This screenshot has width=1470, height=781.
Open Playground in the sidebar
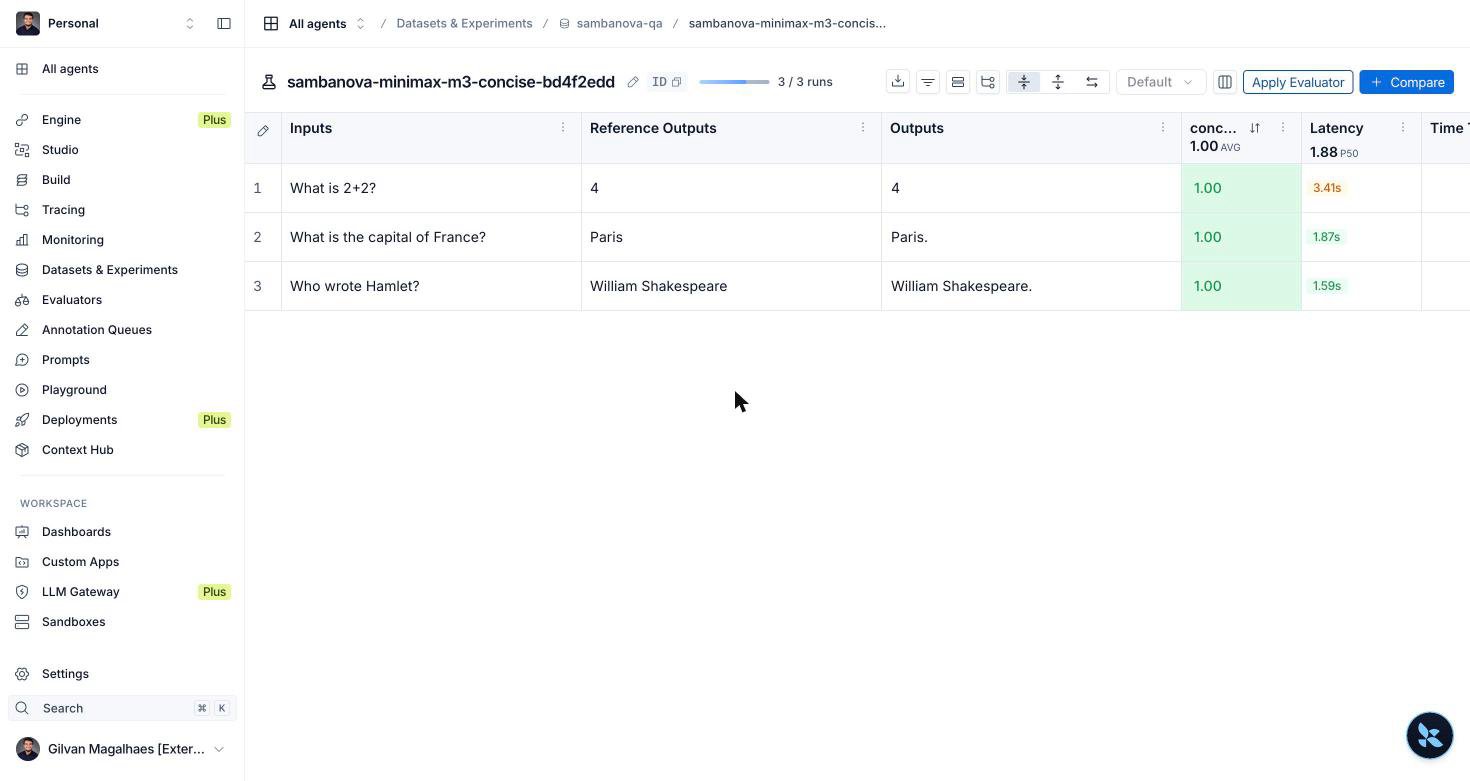pos(122,390)
